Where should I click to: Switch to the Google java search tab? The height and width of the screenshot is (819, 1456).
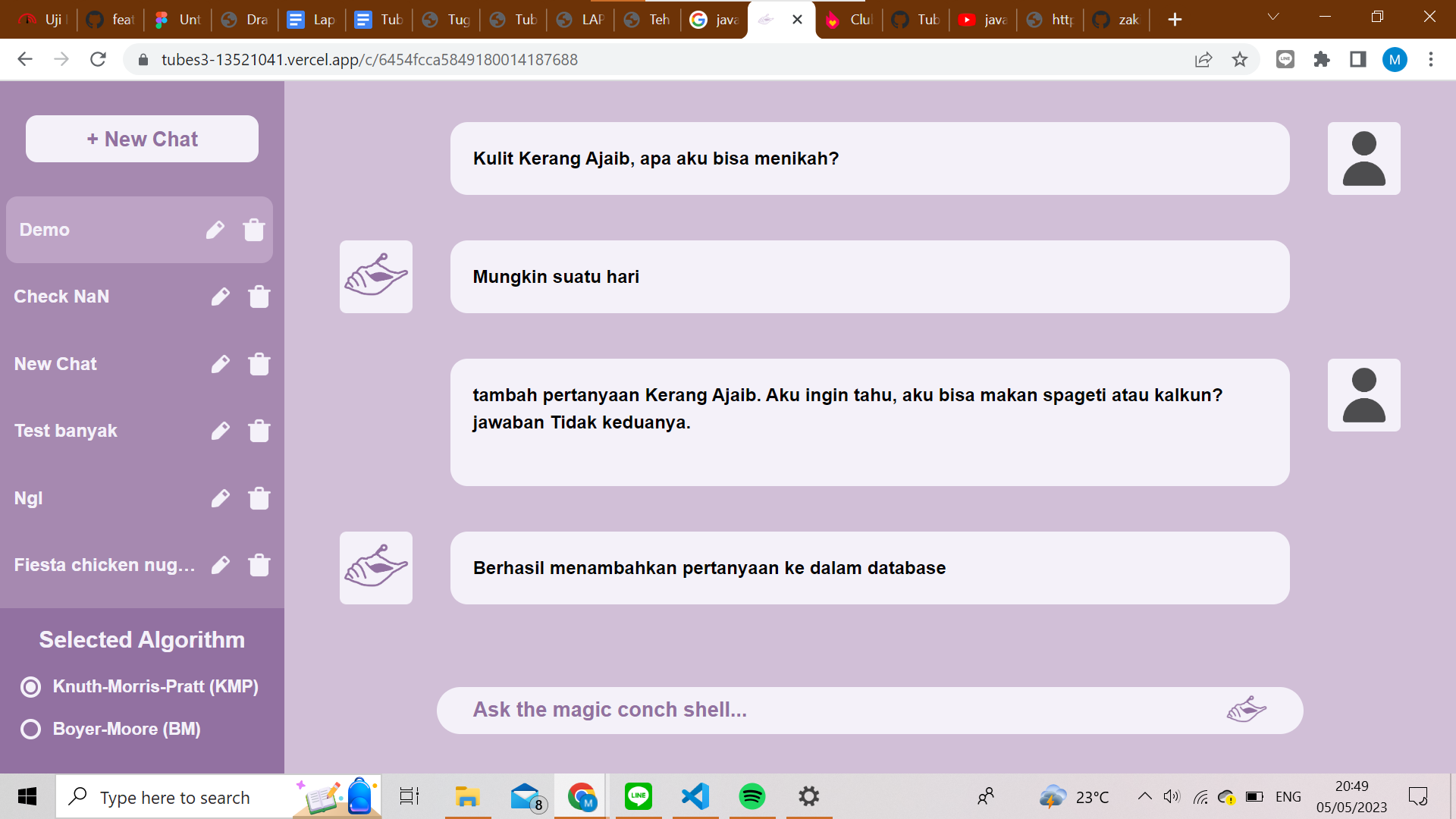point(714,20)
